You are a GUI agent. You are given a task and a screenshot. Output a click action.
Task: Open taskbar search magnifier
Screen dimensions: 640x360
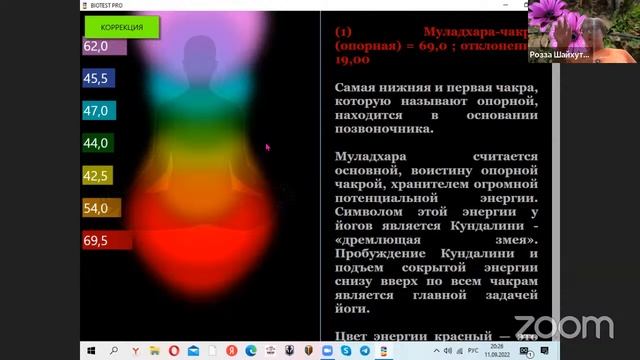pyautogui.click(x=114, y=351)
